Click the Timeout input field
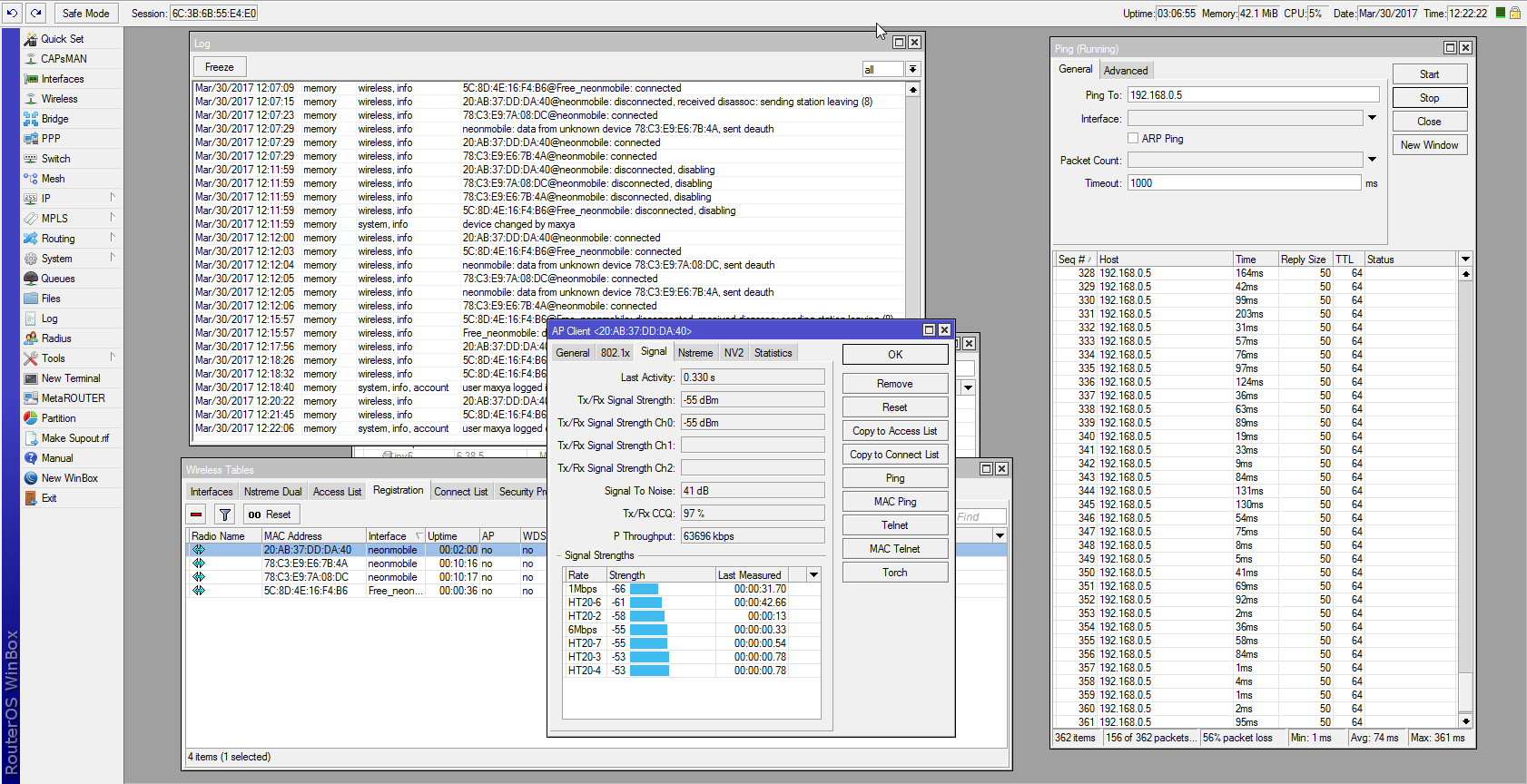Image resolution: width=1527 pixels, height=784 pixels. click(x=1244, y=183)
